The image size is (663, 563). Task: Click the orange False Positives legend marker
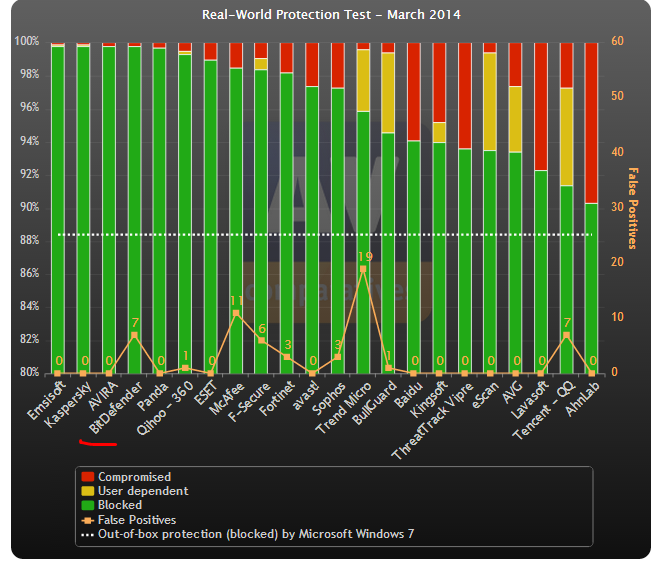87,520
